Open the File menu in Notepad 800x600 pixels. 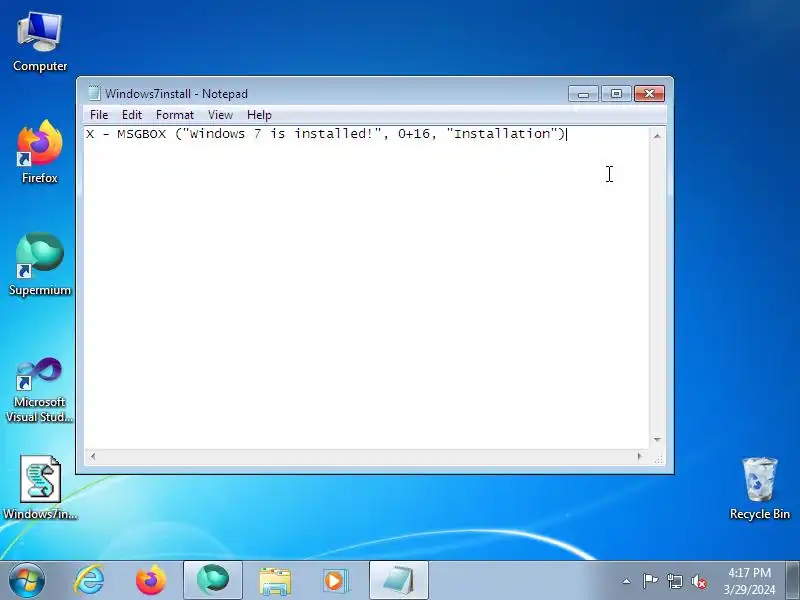pyautogui.click(x=99, y=115)
